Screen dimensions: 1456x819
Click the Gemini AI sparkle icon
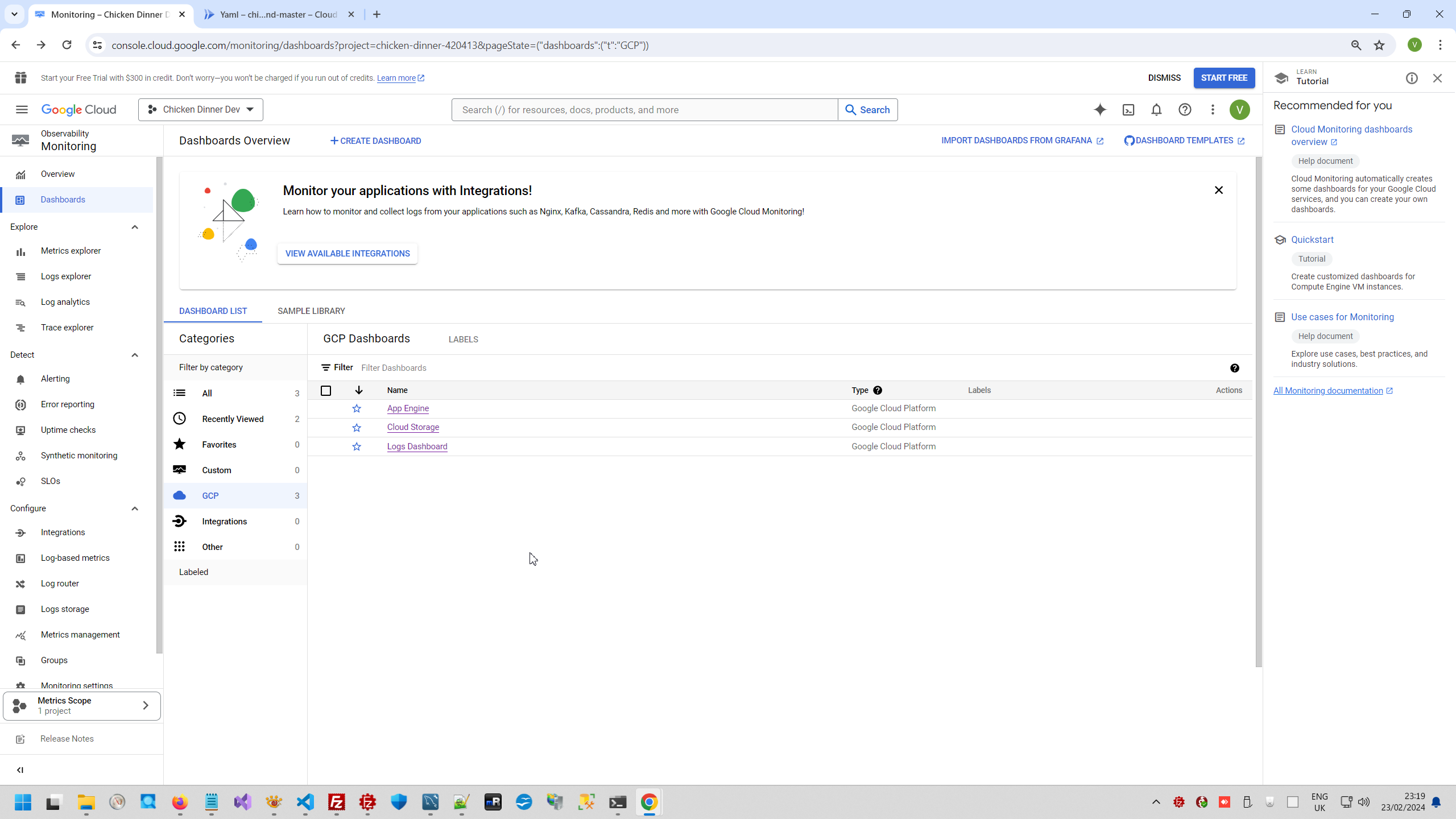[1100, 110]
